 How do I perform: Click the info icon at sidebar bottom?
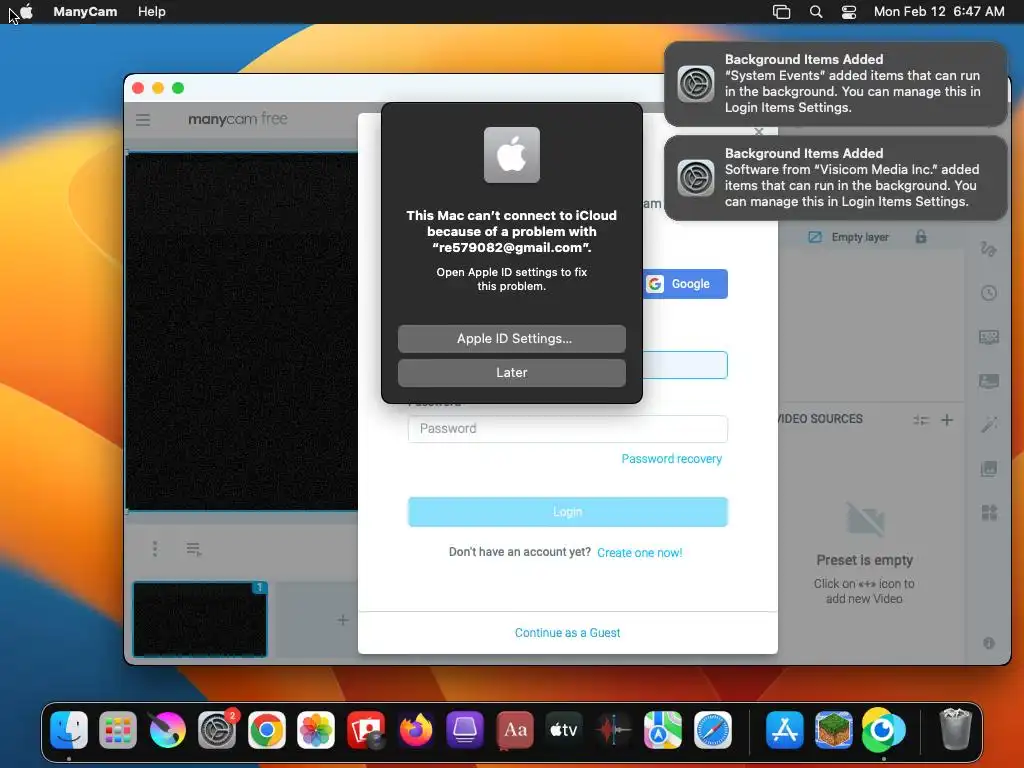pos(989,643)
